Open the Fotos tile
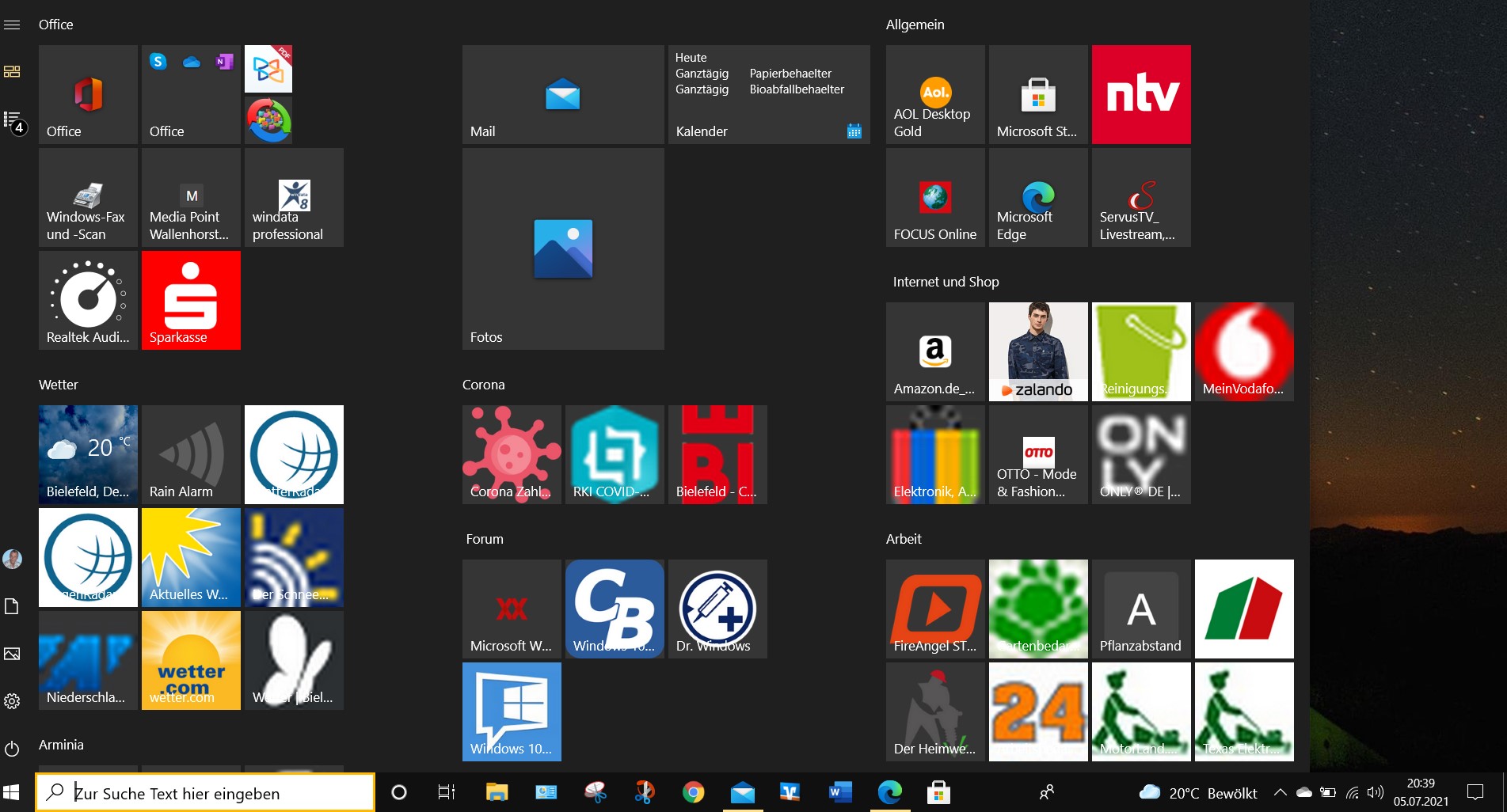The height and width of the screenshot is (812, 1507). pos(563,249)
